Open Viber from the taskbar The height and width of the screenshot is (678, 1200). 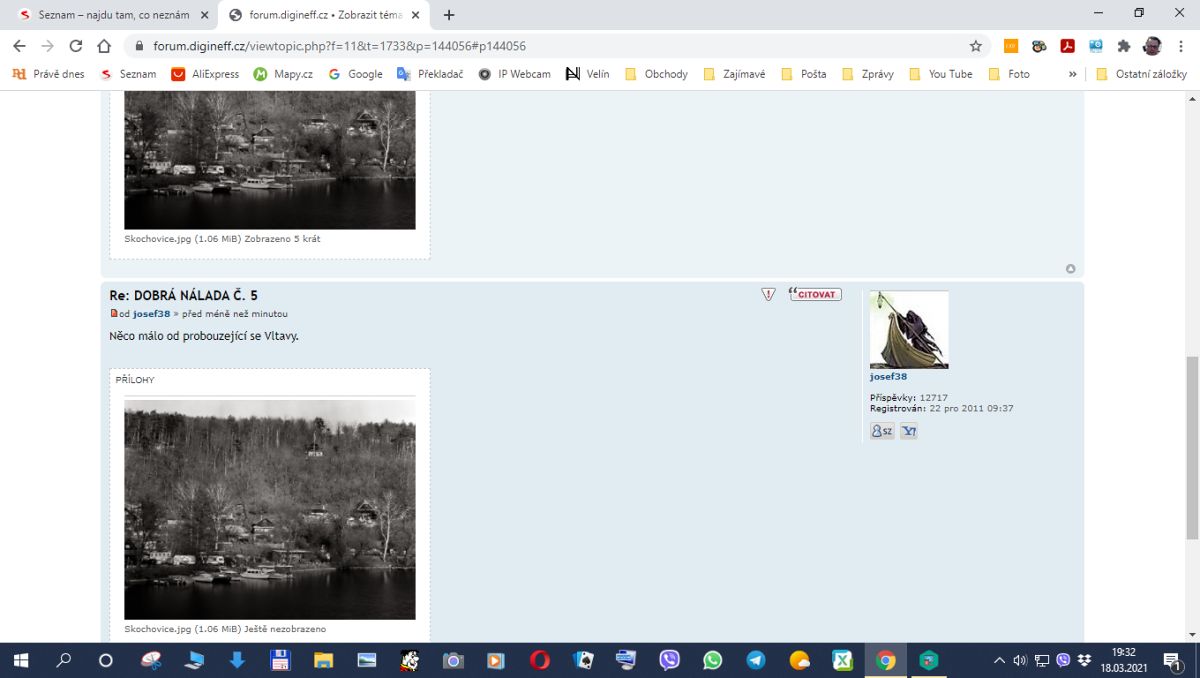(x=669, y=660)
